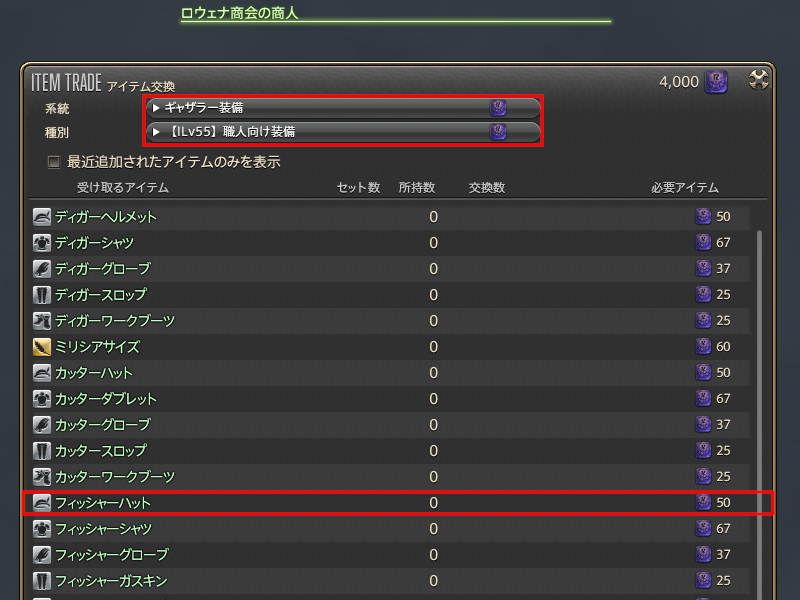Click the token icon in フィッシャーハット row
The height and width of the screenshot is (600, 800).
point(703,503)
